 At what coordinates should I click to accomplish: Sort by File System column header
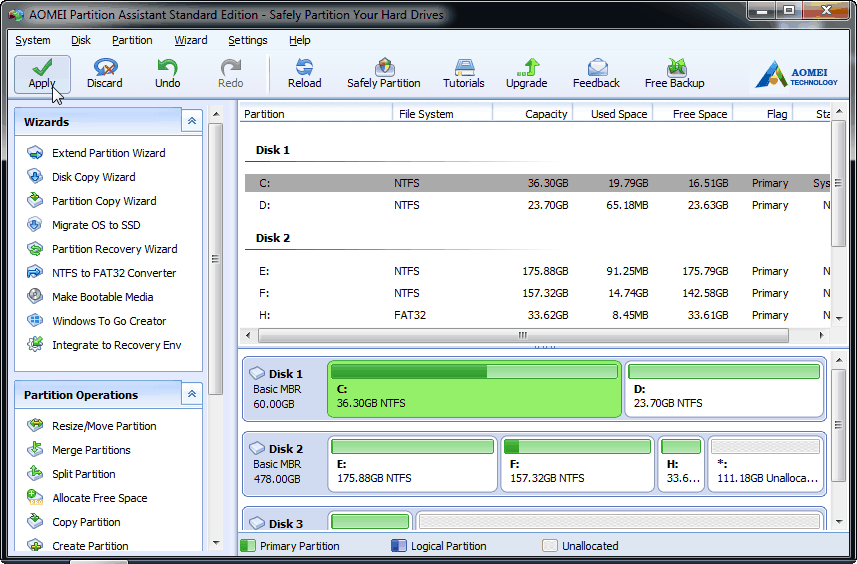click(442, 114)
